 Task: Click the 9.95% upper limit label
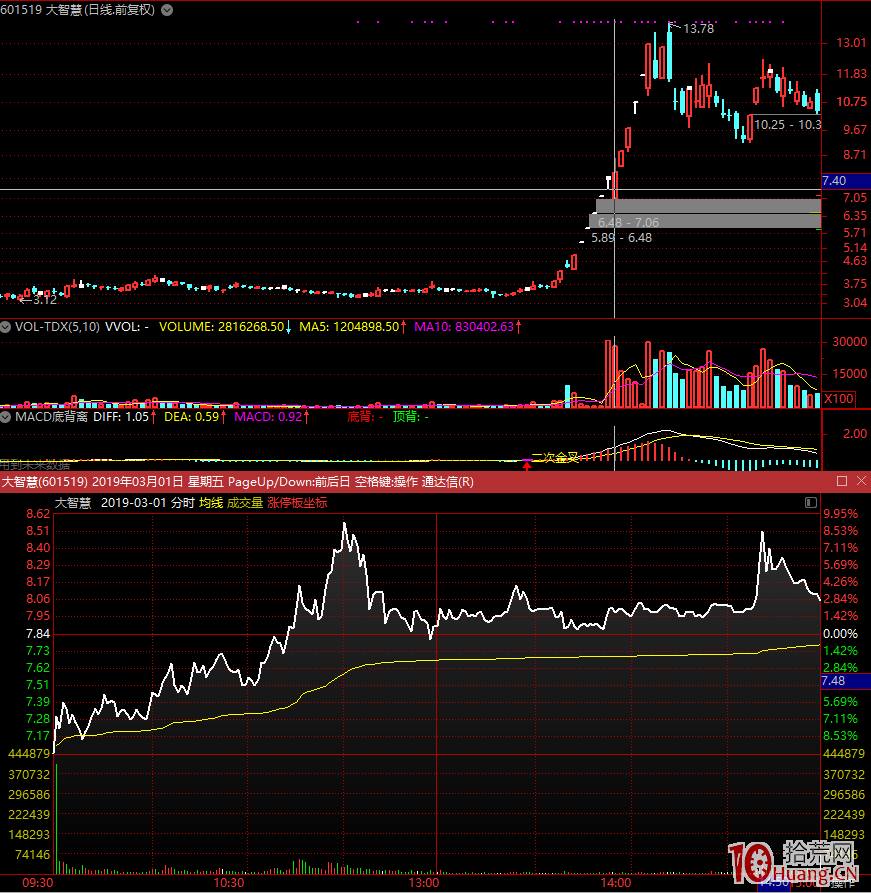840,514
